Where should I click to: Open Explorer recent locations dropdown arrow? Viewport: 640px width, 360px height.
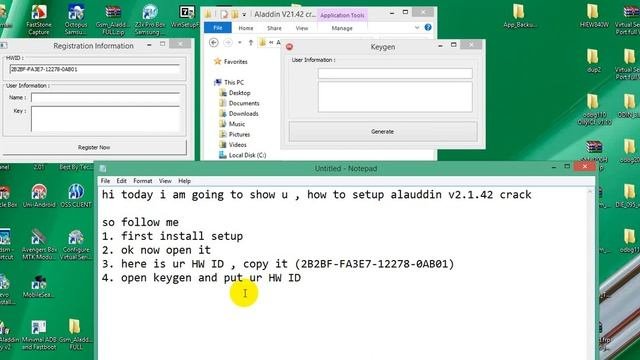(x=240, y=42)
